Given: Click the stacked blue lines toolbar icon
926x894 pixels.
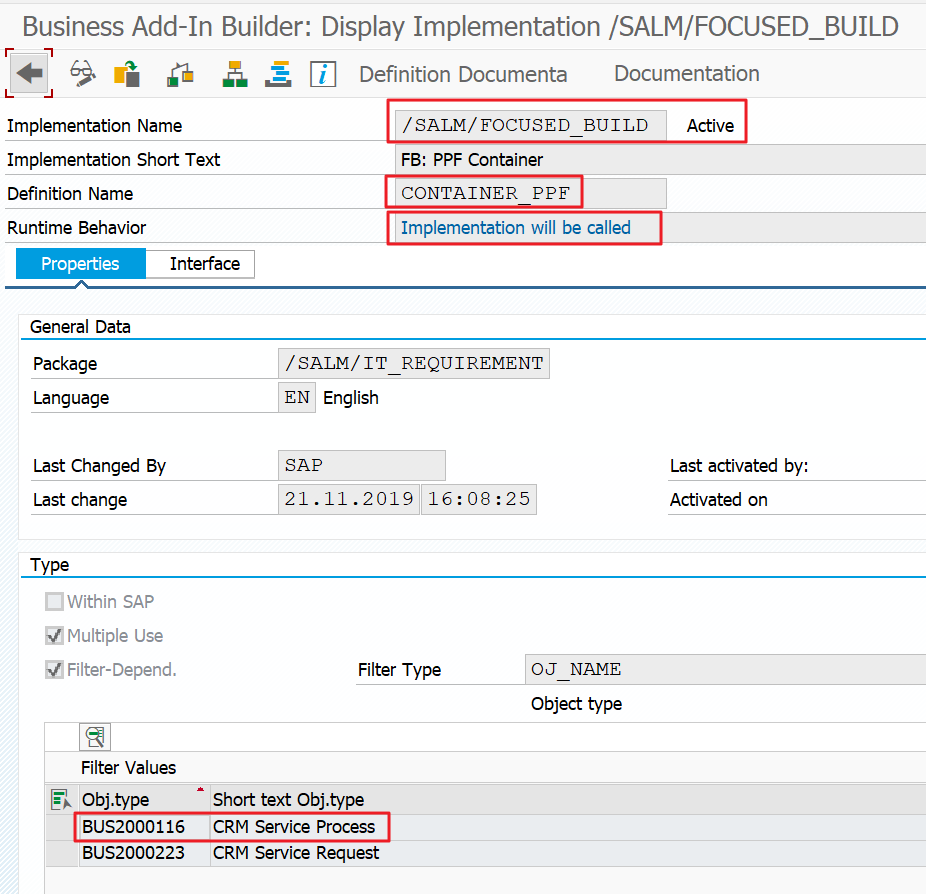Looking at the screenshot, I should coord(278,73).
